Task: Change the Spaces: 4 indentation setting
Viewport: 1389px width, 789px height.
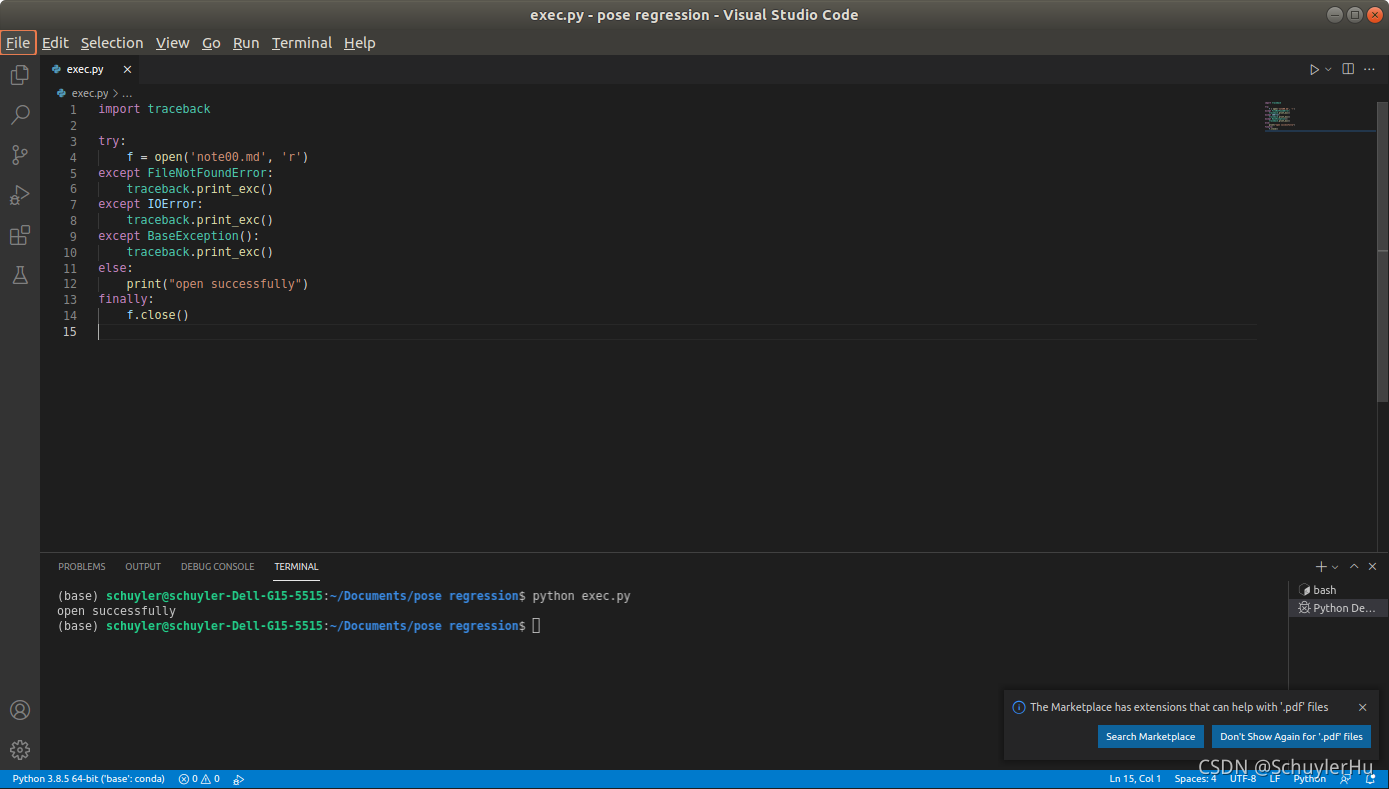Action: 1195,779
